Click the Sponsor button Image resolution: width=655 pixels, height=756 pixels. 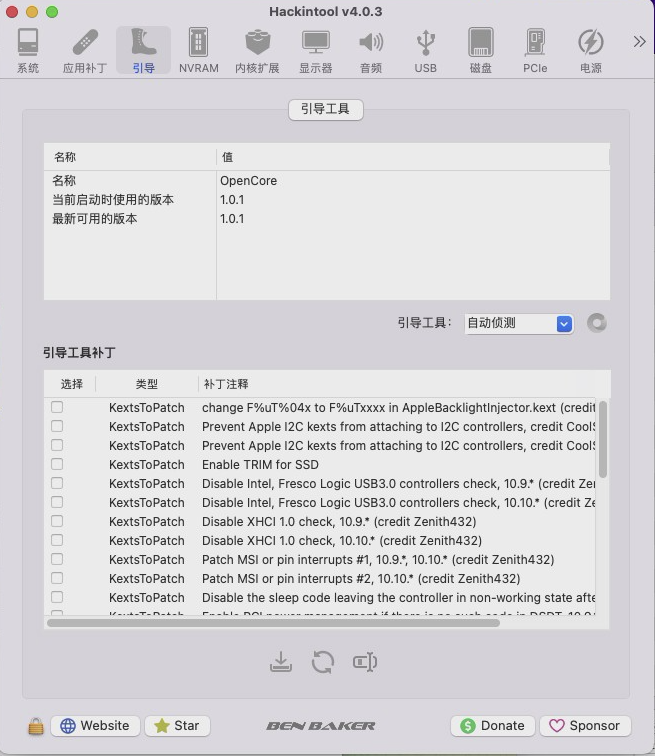point(585,726)
